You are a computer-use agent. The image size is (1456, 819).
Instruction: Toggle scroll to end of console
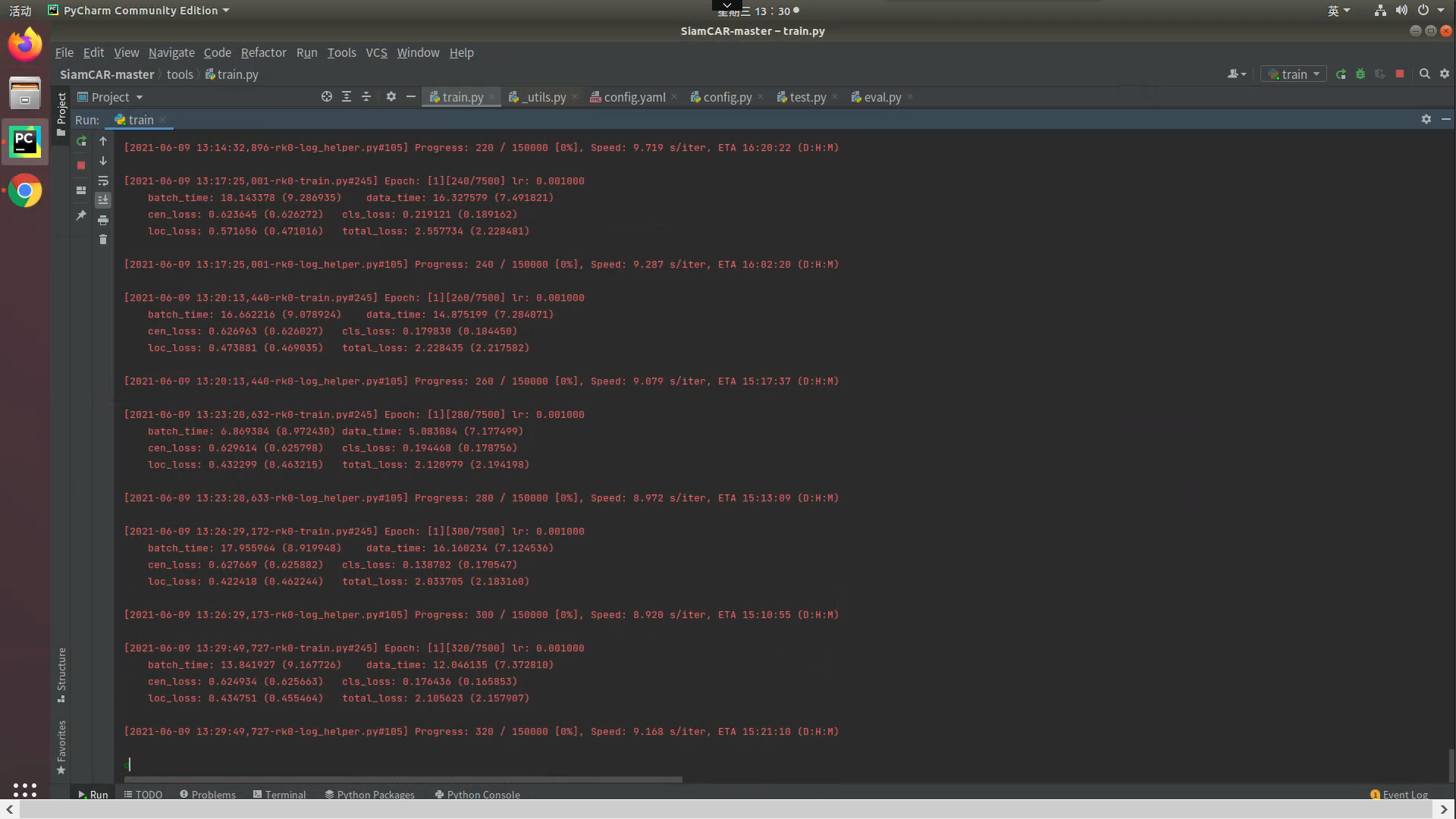pos(103,200)
